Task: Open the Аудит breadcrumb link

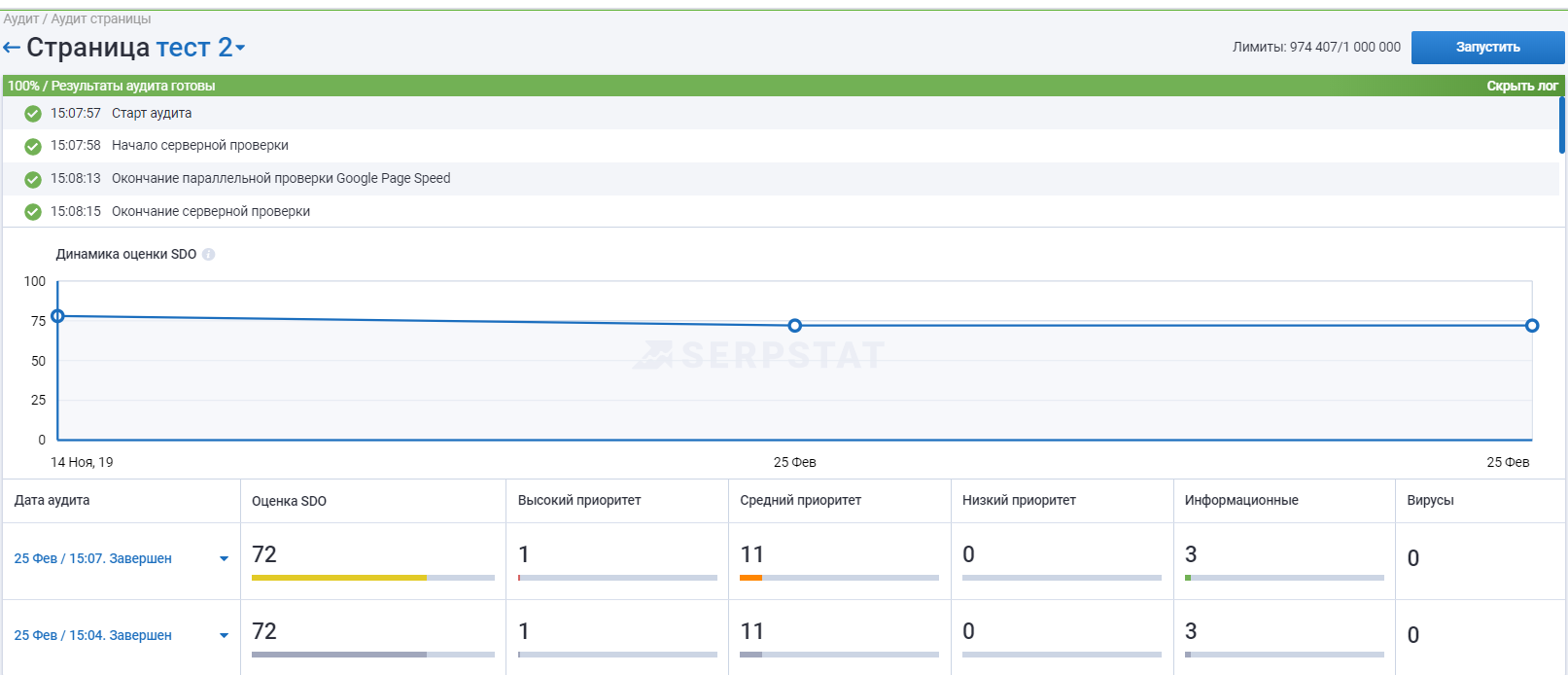Action: click(x=21, y=18)
